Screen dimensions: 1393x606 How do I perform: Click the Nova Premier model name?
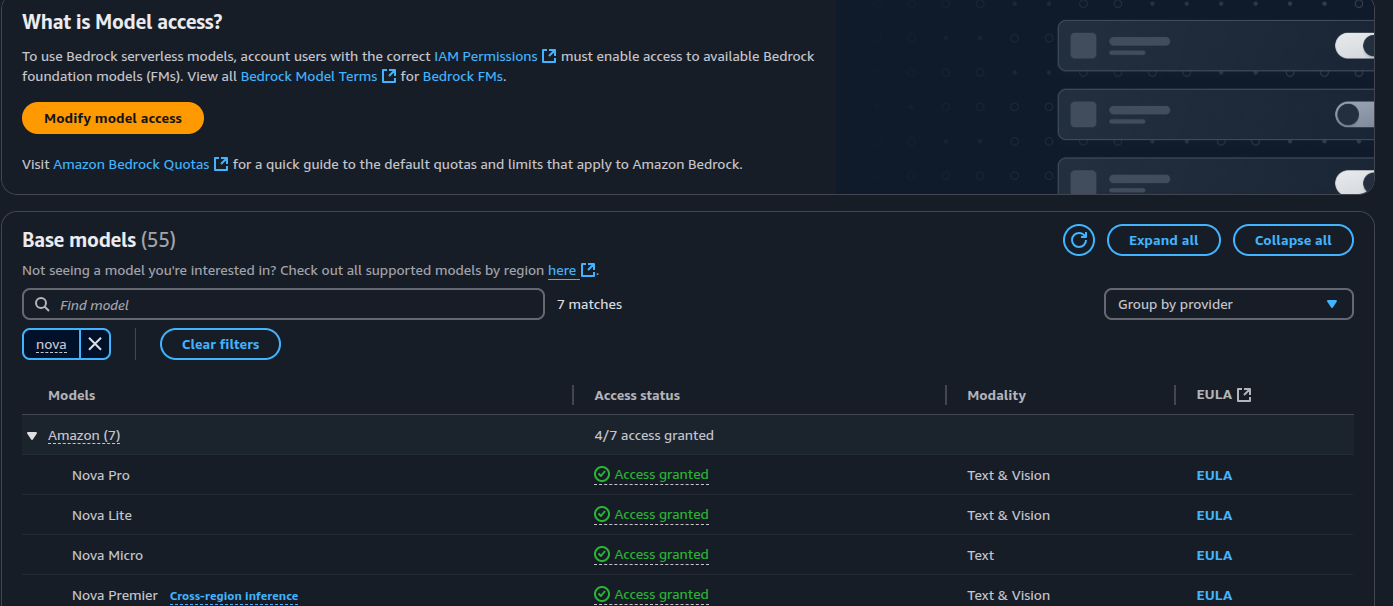tap(115, 595)
